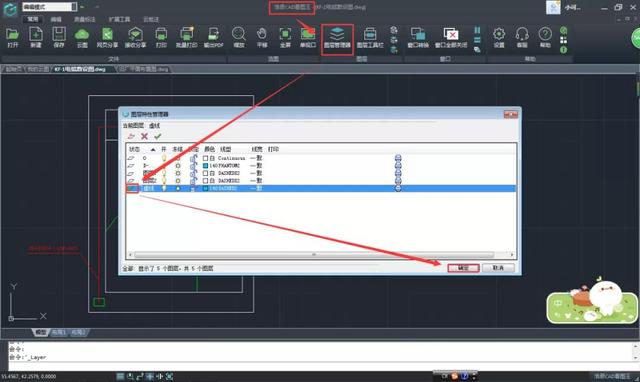Set current layer with green checkmark
This screenshot has height=382, width=640.
(x=158, y=136)
